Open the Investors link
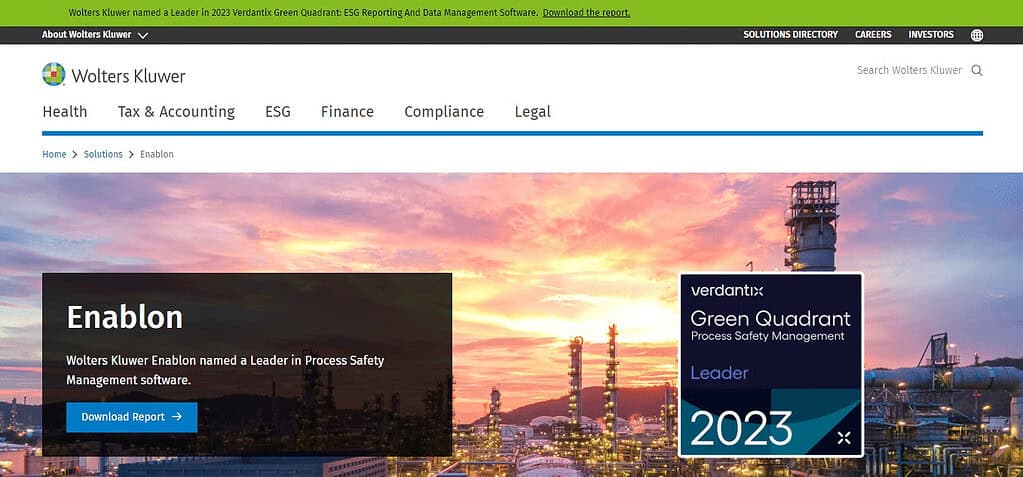The image size is (1023, 477). coord(931,35)
